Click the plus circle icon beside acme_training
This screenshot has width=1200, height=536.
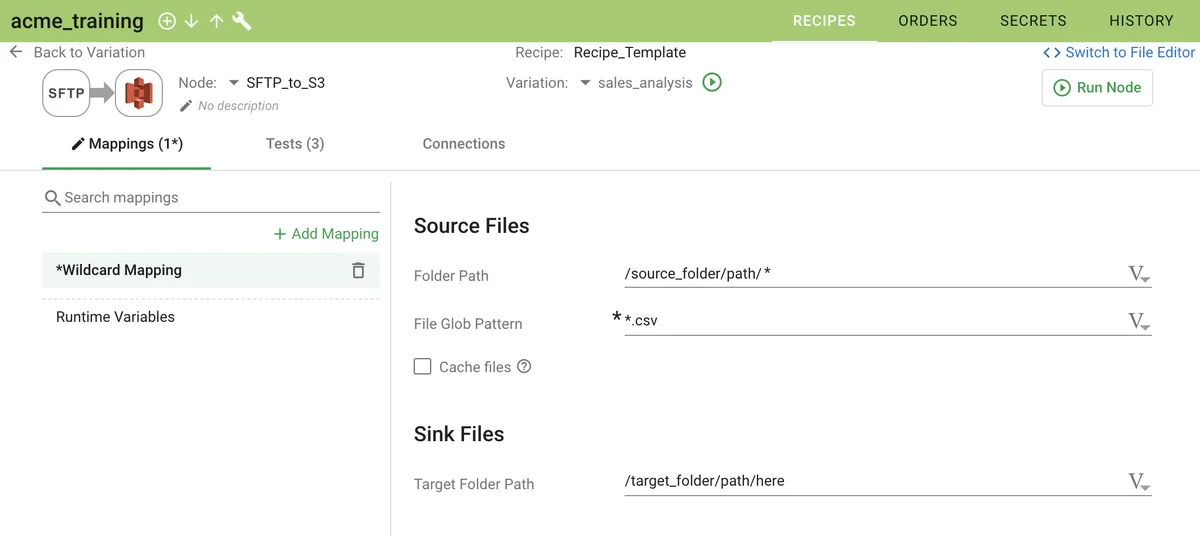tap(167, 21)
